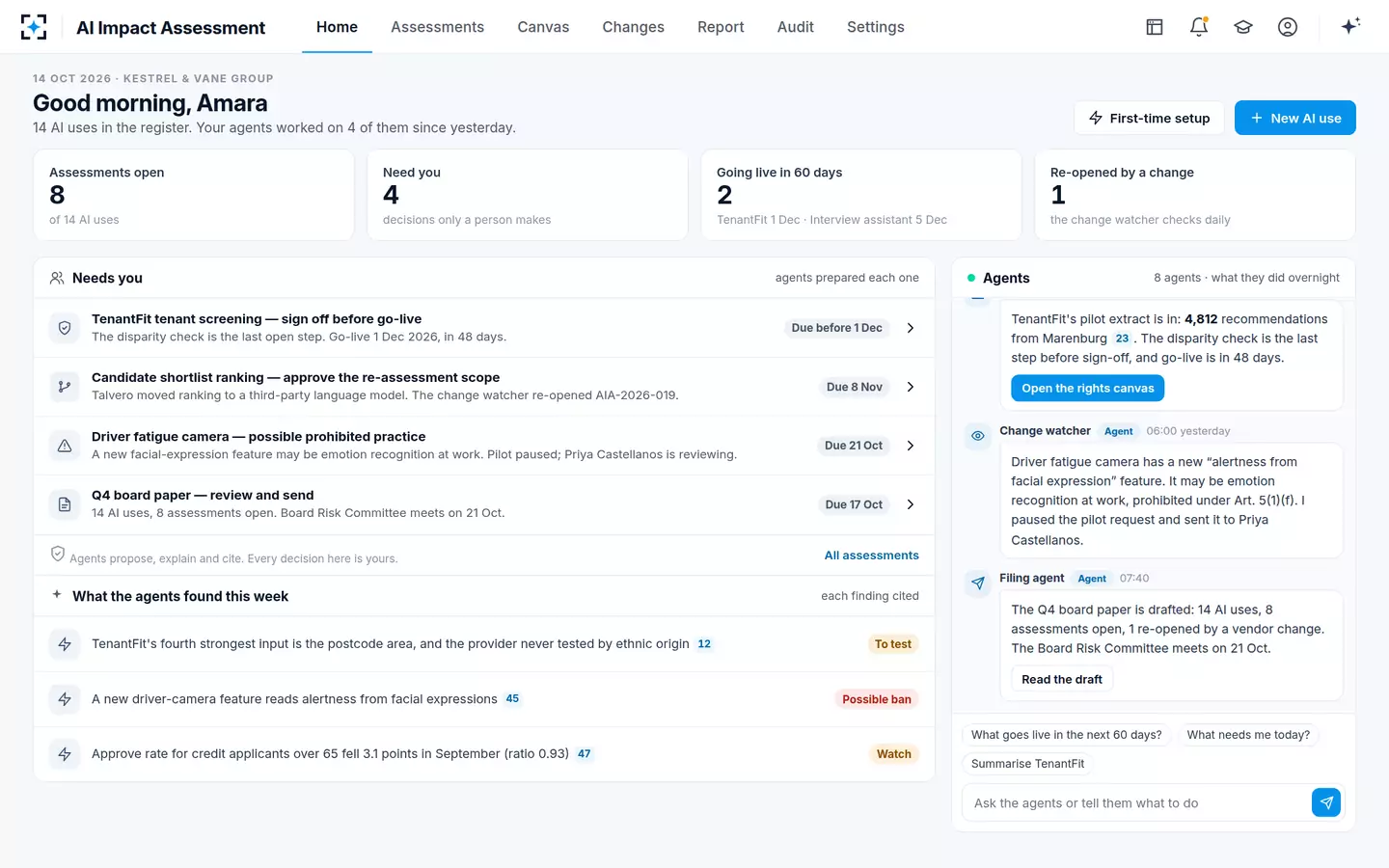Image resolution: width=1389 pixels, height=868 pixels.
Task: Open the sparkle AI assistant icon
Action: 1350,26
